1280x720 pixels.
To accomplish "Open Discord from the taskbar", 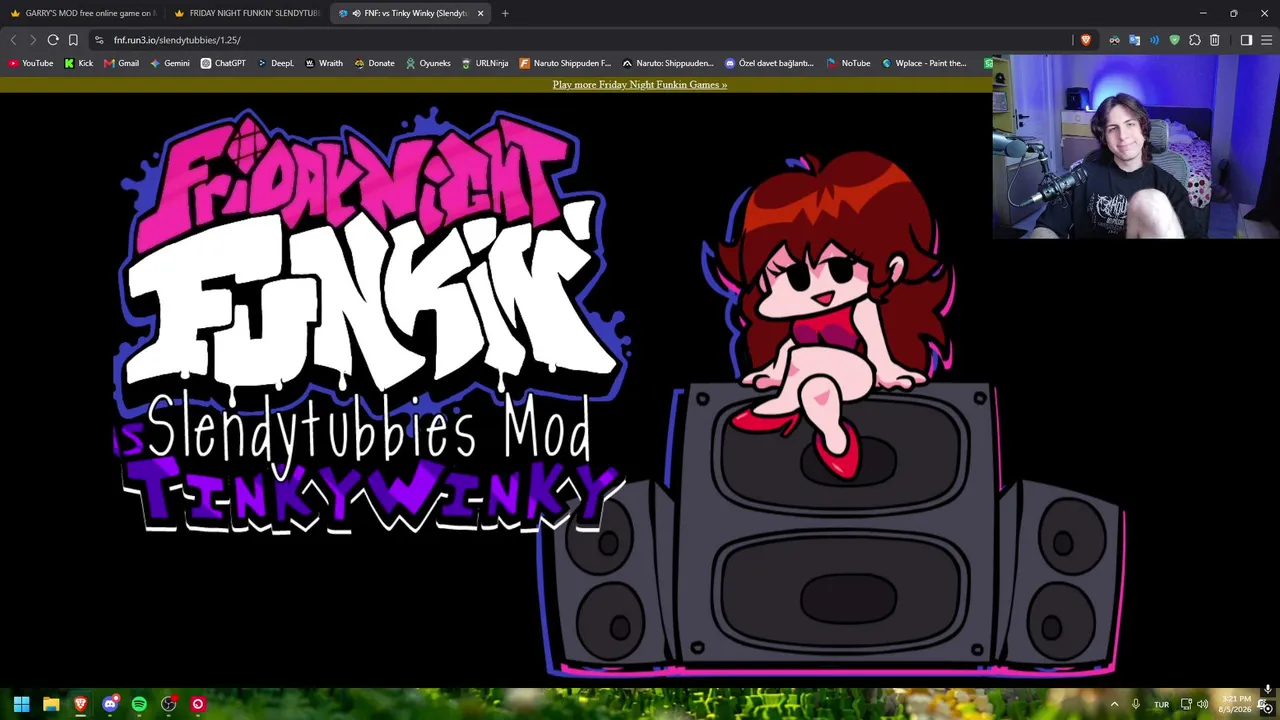I will pos(110,704).
